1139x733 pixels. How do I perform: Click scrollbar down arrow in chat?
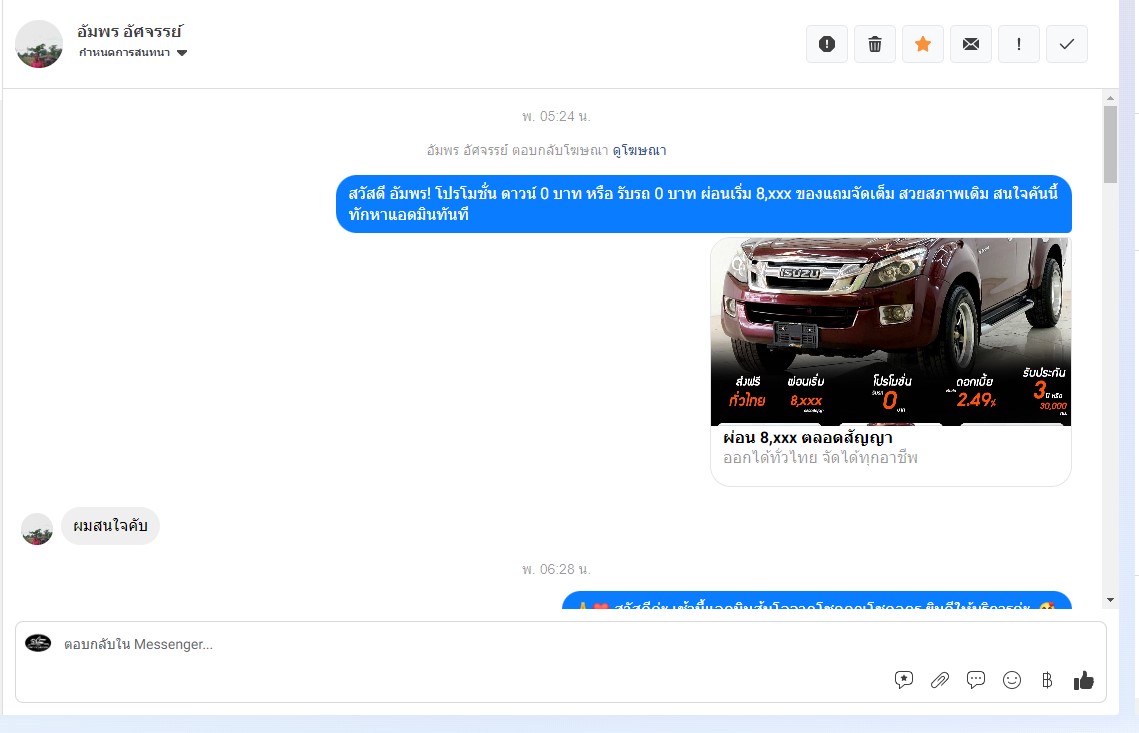click(x=1110, y=600)
